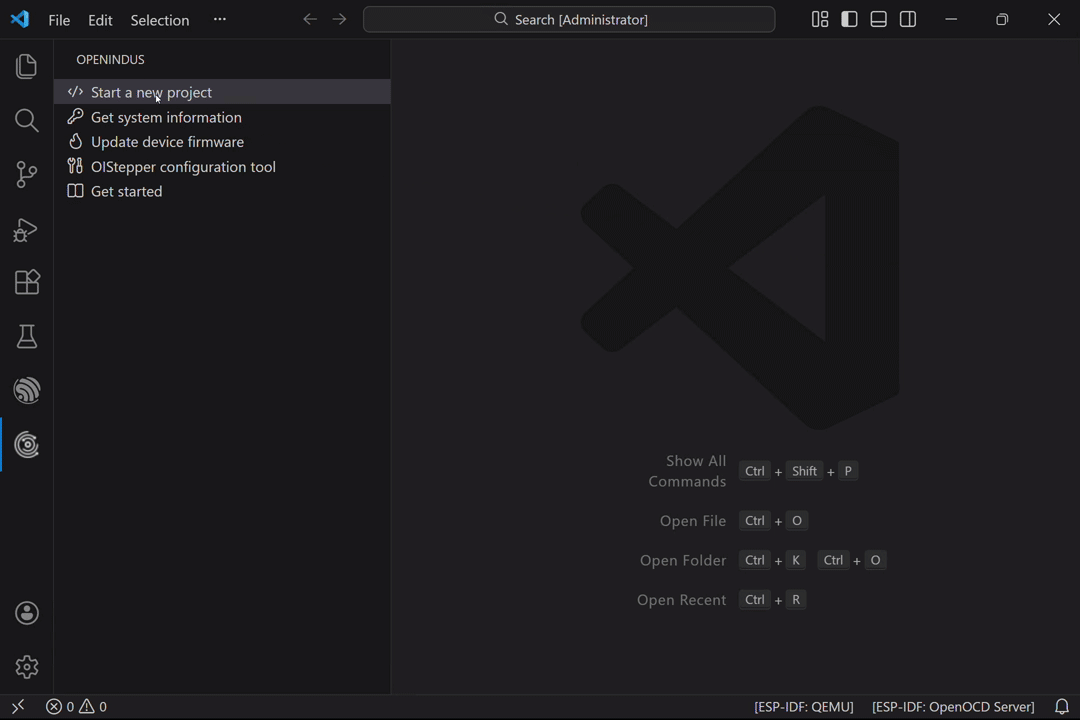Toggle the secondary side bar
This screenshot has height=720, width=1080.
pos(908,20)
